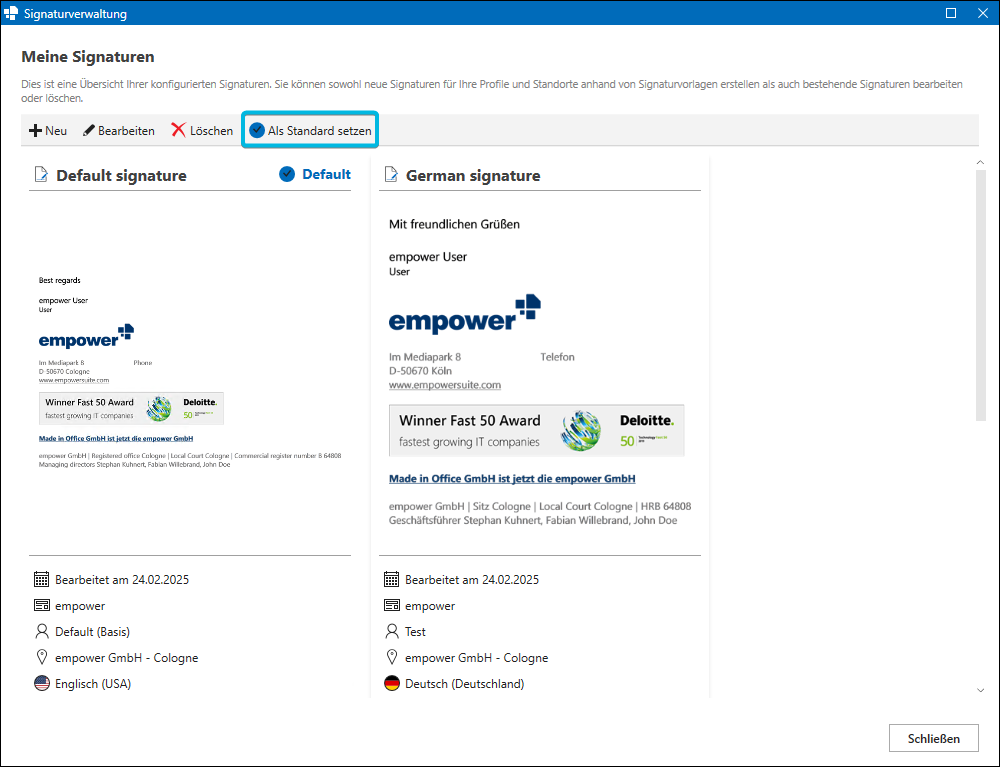Click Meine Signaturen heading
Image resolution: width=1000 pixels, height=767 pixels.
coord(88,57)
